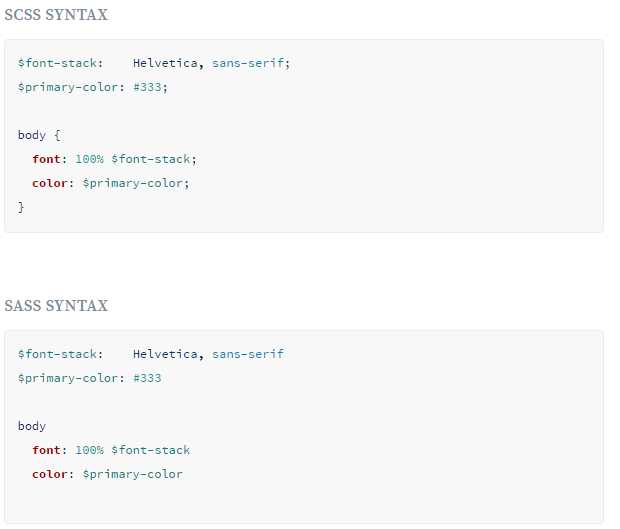Click #333; value in SCSS block
The width and height of the screenshot is (620, 529).
coord(150,87)
